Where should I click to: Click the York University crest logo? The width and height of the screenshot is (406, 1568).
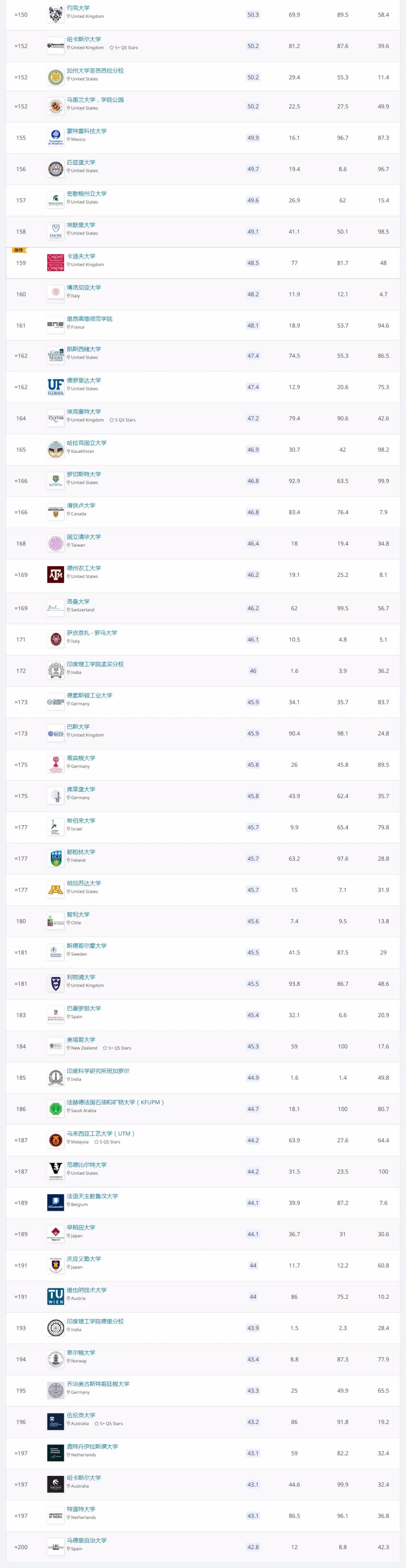coord(55,15)
